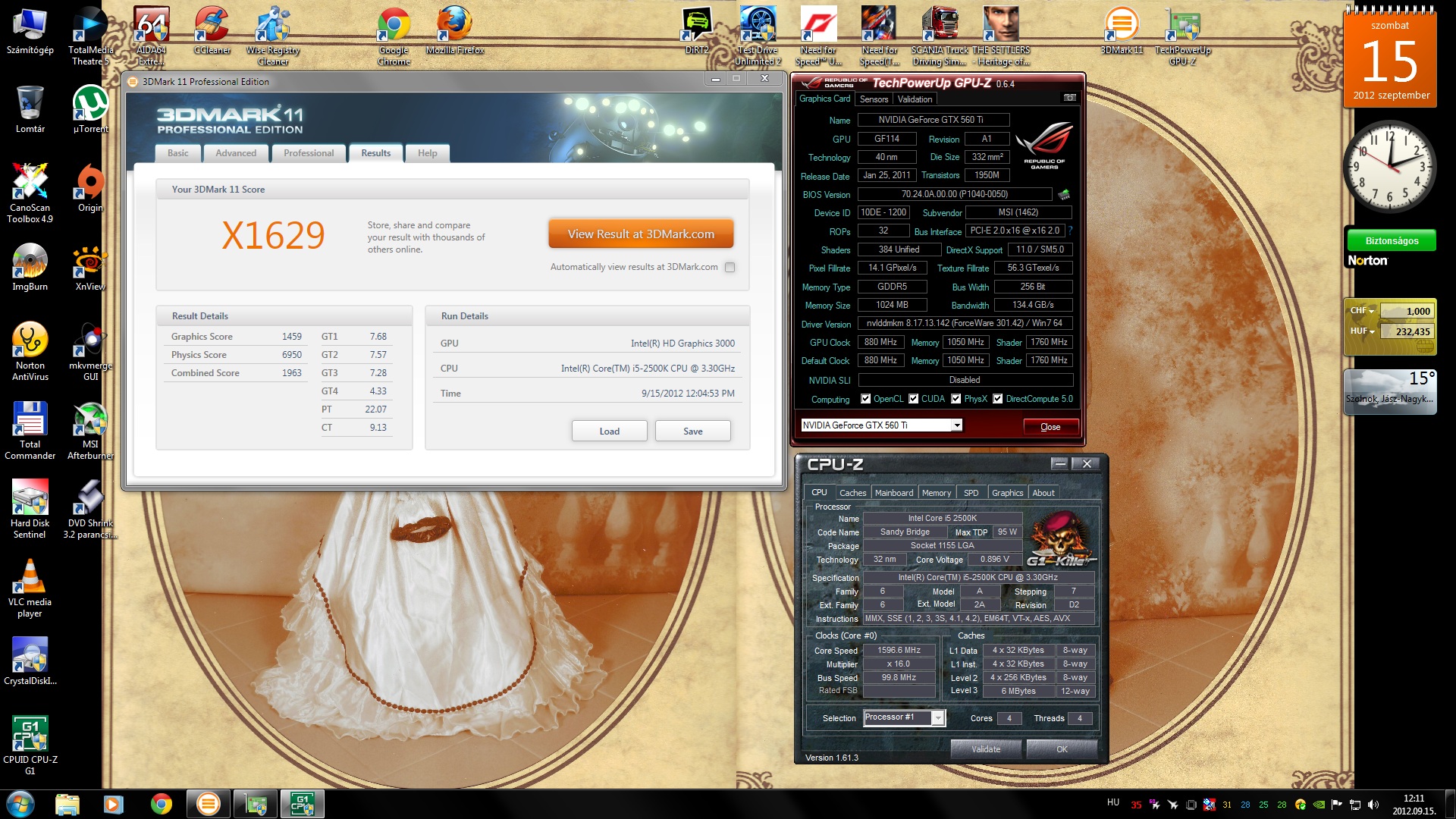Open Lomtár recycle bin icon
Screen dimensions: 1456x819
click(30, 109)
